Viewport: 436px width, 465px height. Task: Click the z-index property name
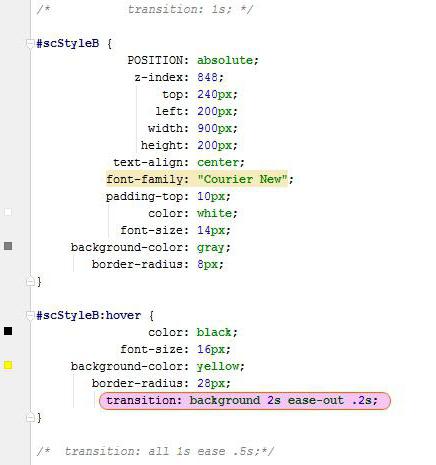tap(159, 78)
